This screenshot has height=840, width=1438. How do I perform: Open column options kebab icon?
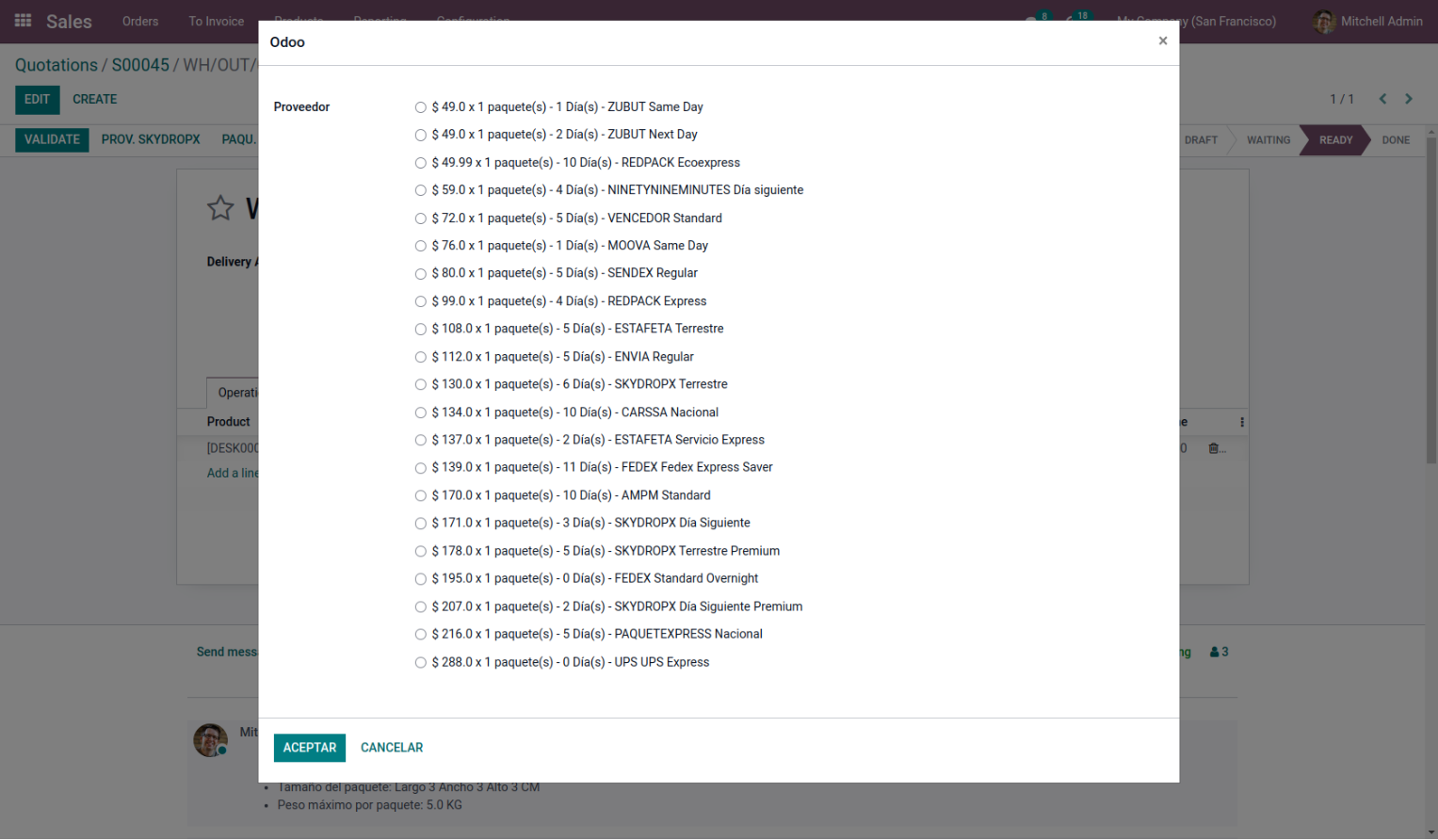tap(1241, 422)
